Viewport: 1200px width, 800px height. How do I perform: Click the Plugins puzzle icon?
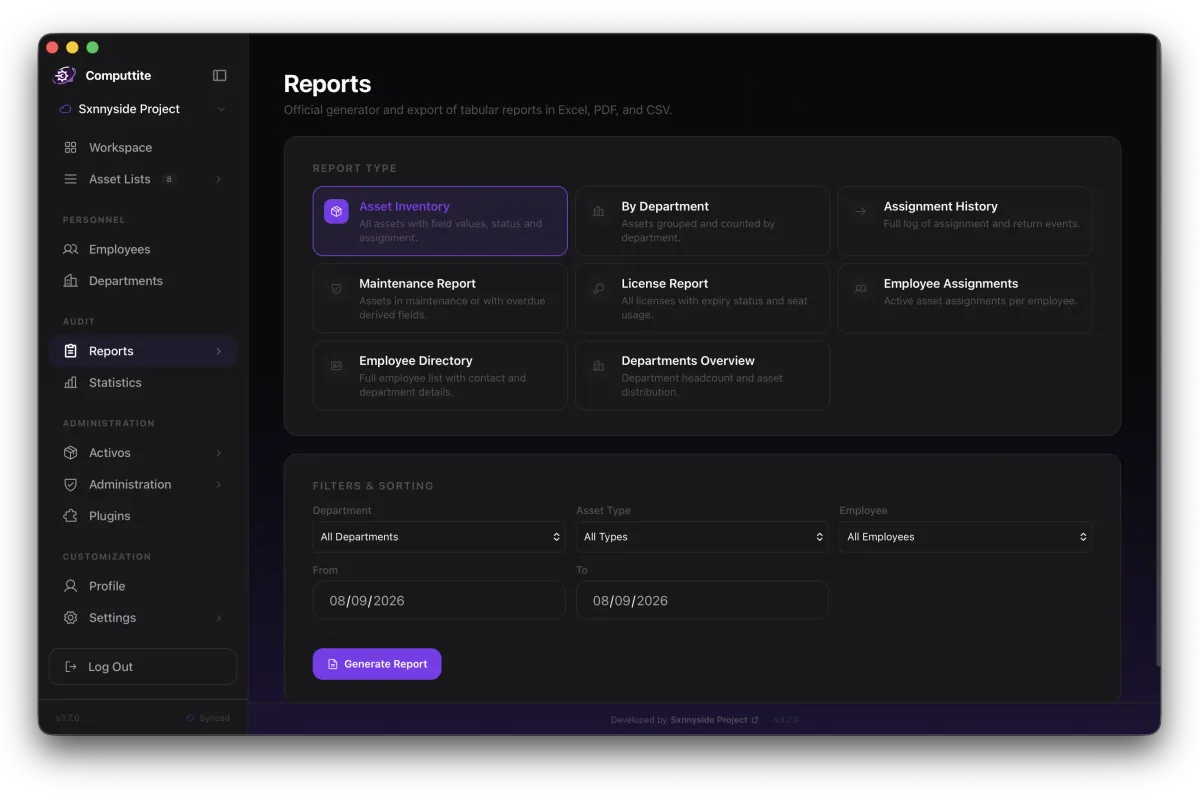[x=70, y=516]
